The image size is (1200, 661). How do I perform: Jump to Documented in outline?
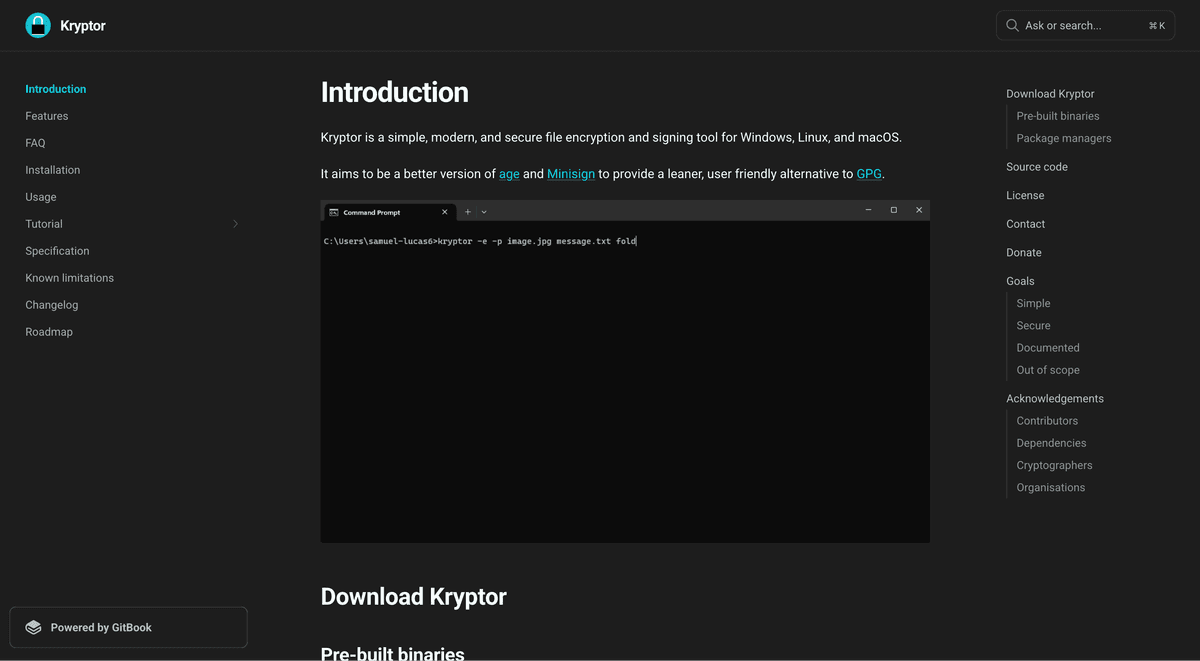[x=1048, y=348]
